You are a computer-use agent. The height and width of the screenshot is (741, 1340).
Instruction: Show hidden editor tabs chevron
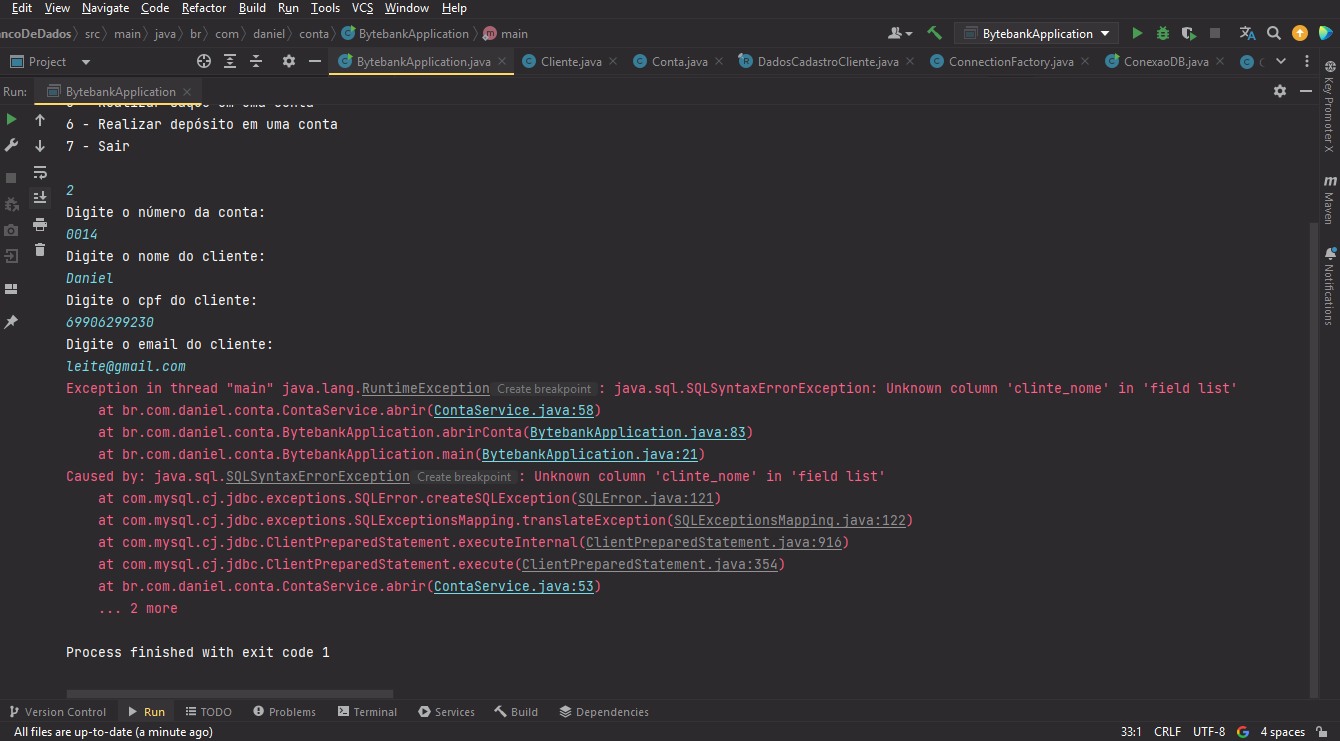[1281, 61]
